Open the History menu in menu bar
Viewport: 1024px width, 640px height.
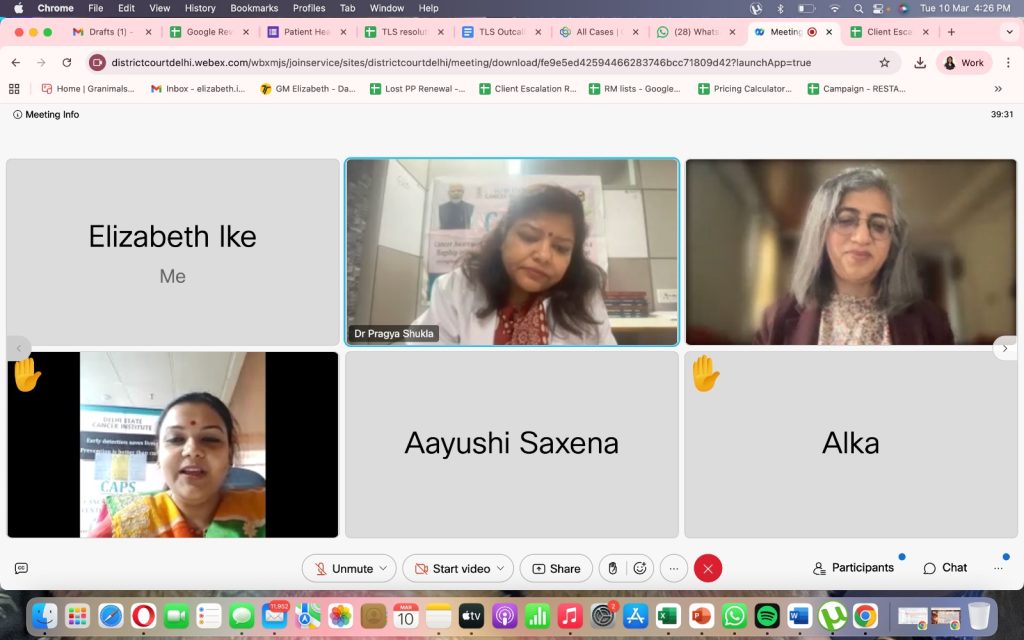(200, 8)
